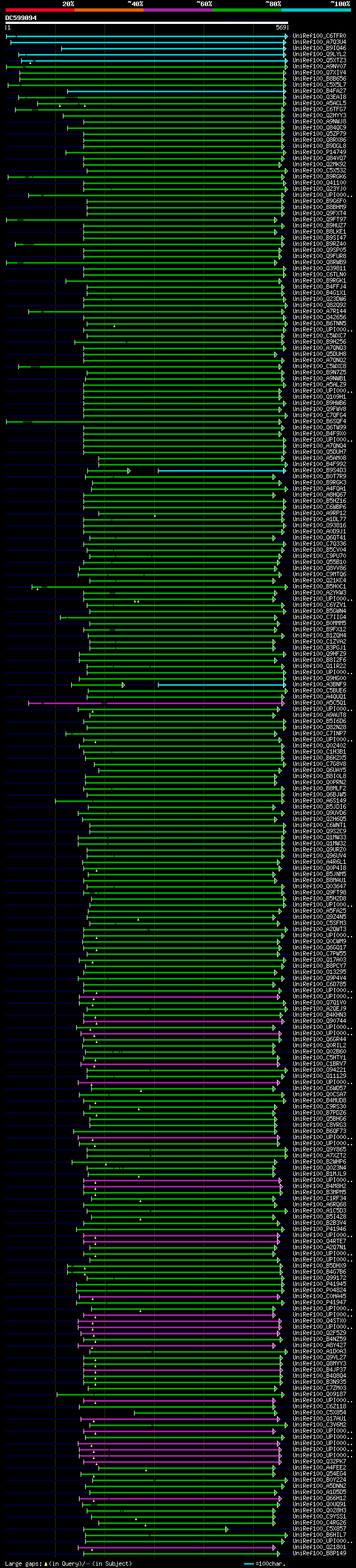
Task: Click the UniRef100_C5X857 label
Action: point(319,1529)
